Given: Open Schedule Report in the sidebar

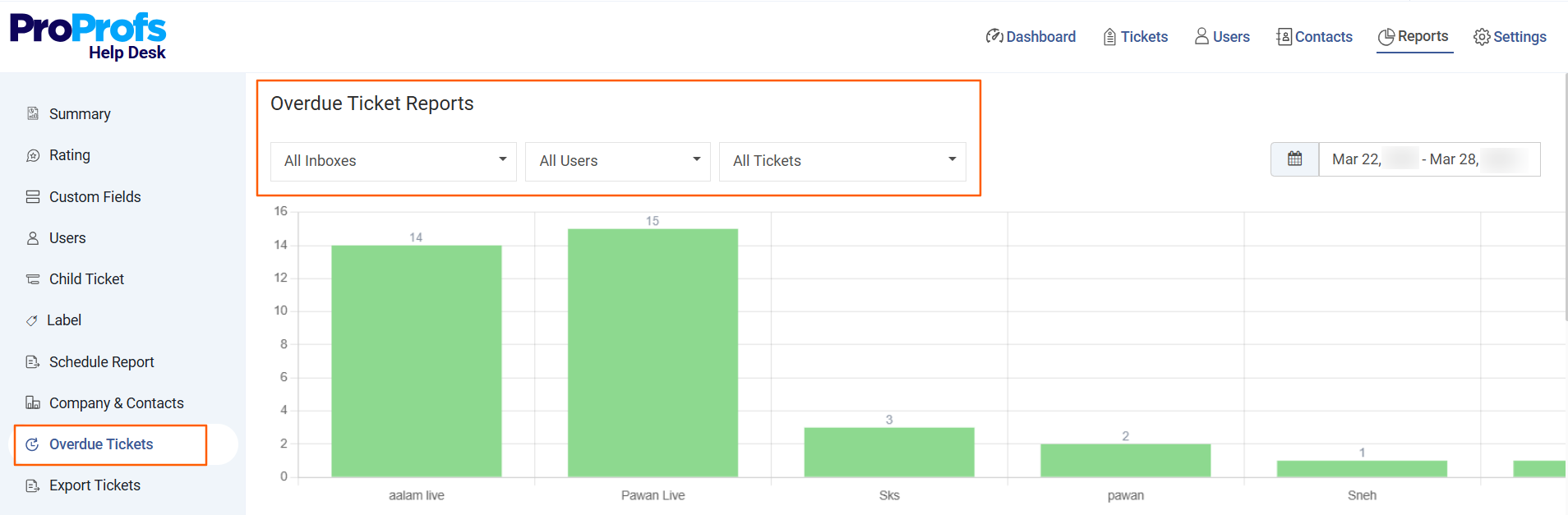Looking at the screenshot, I should (102, 362).
